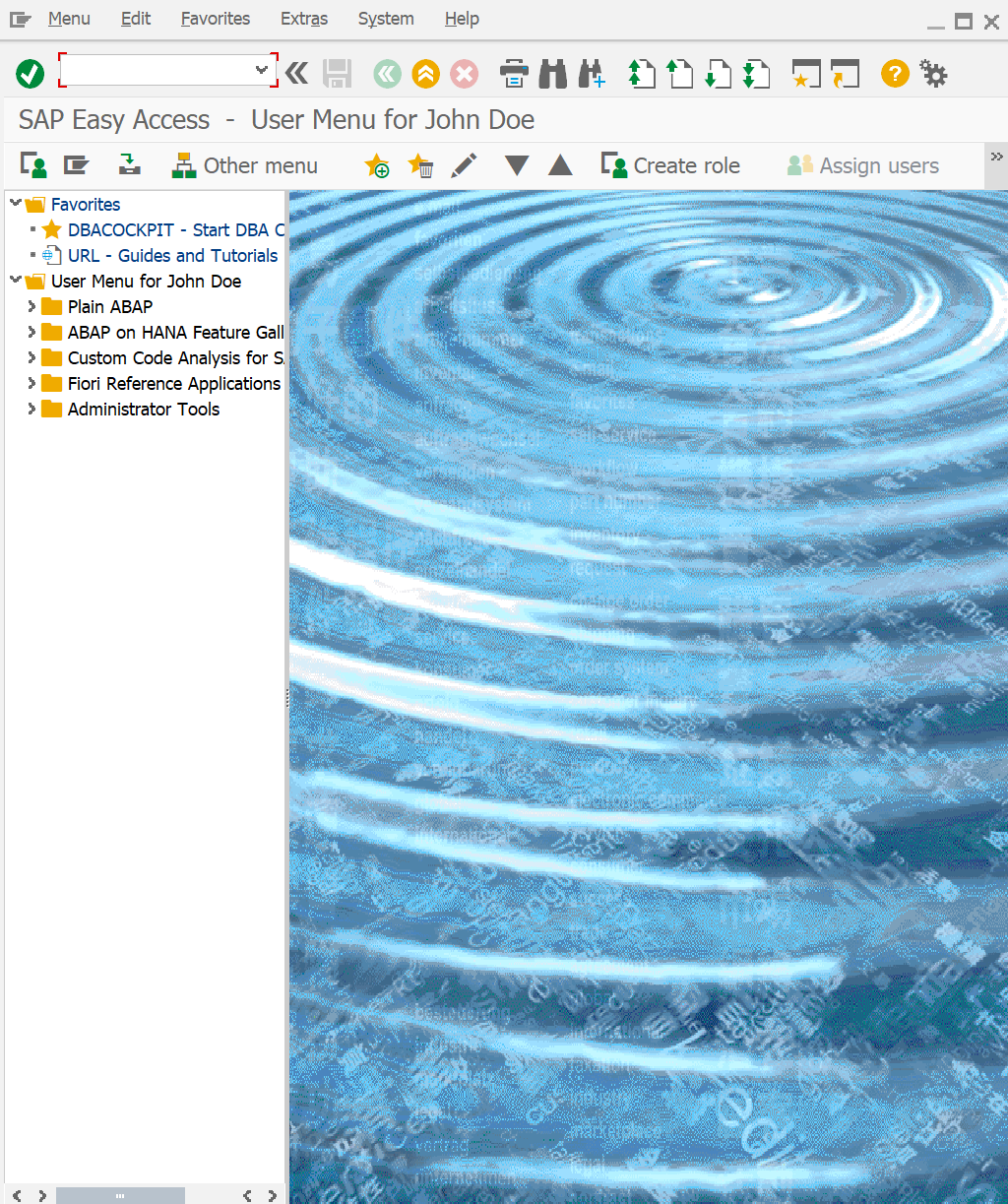Screen dimensions: 1008x1204
Task: Open the command field dropdown arrow
Action: coord(262,70)
